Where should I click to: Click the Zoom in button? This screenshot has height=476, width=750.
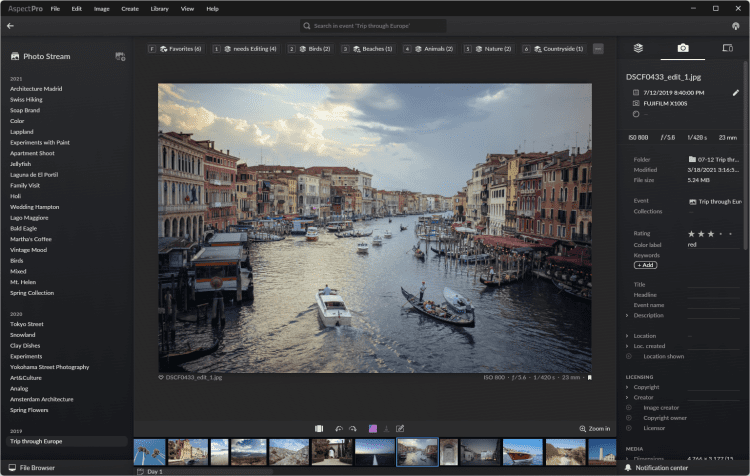coord(594,428)
